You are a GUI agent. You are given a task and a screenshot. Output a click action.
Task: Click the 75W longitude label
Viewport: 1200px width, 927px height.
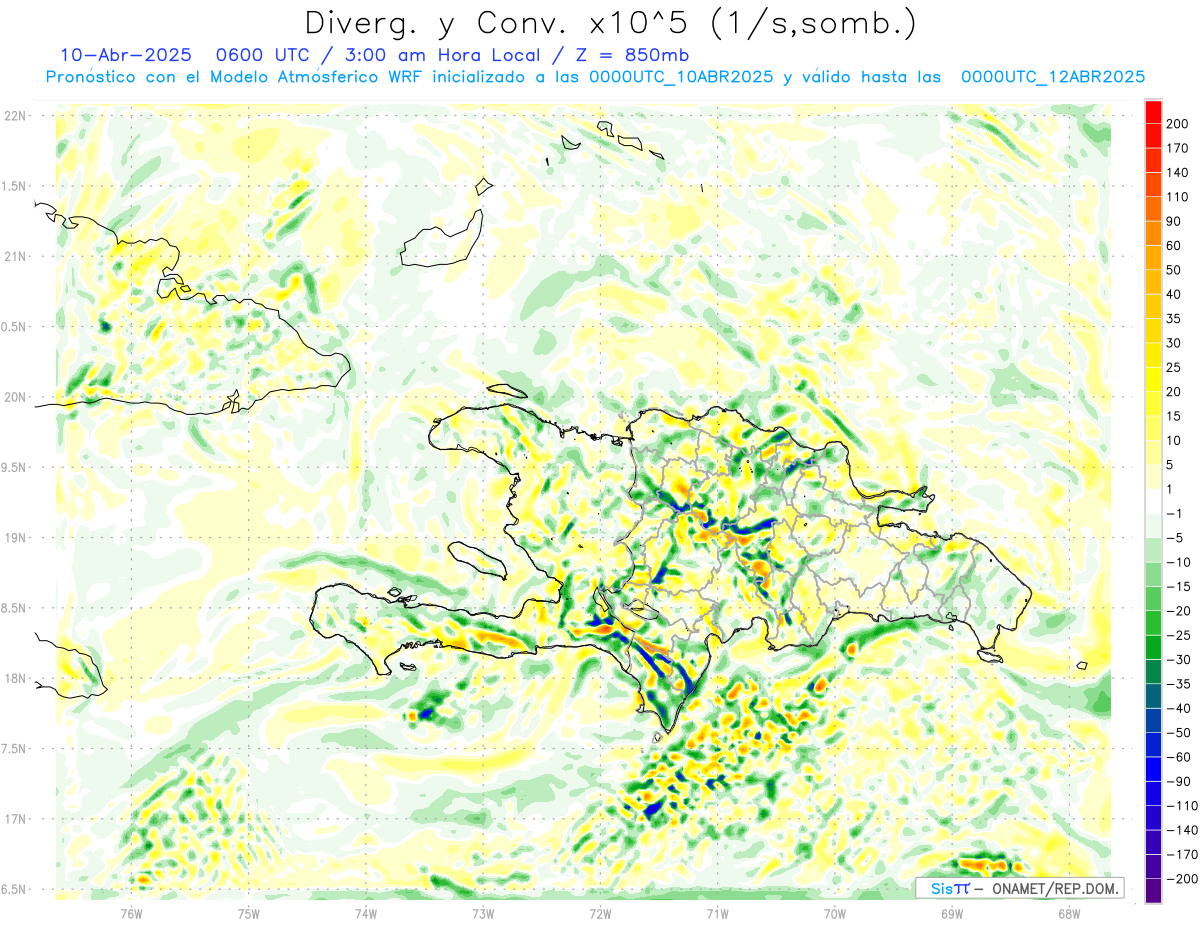pos(249,912)
